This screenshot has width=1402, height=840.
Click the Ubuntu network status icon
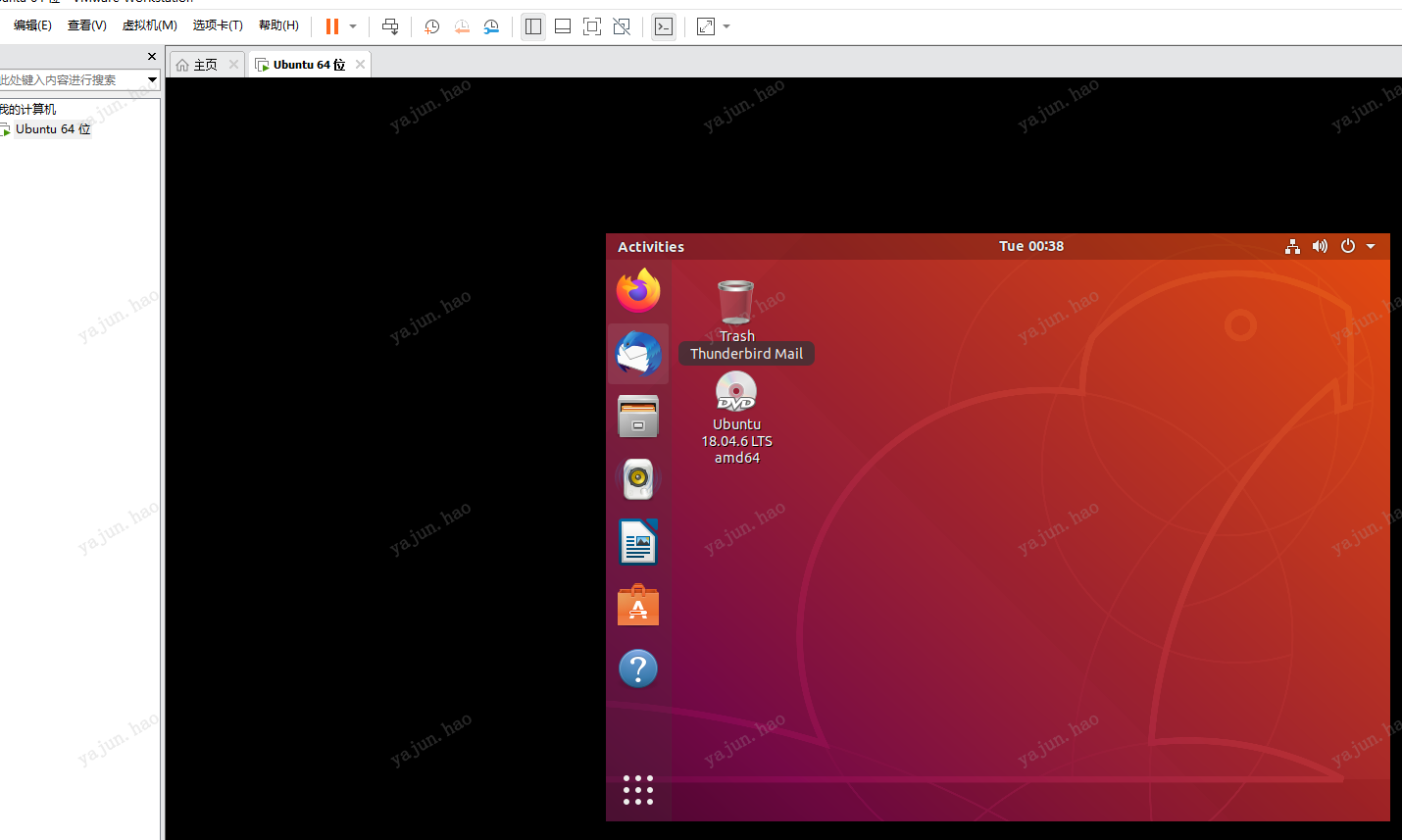click(x=1292, y=246)
